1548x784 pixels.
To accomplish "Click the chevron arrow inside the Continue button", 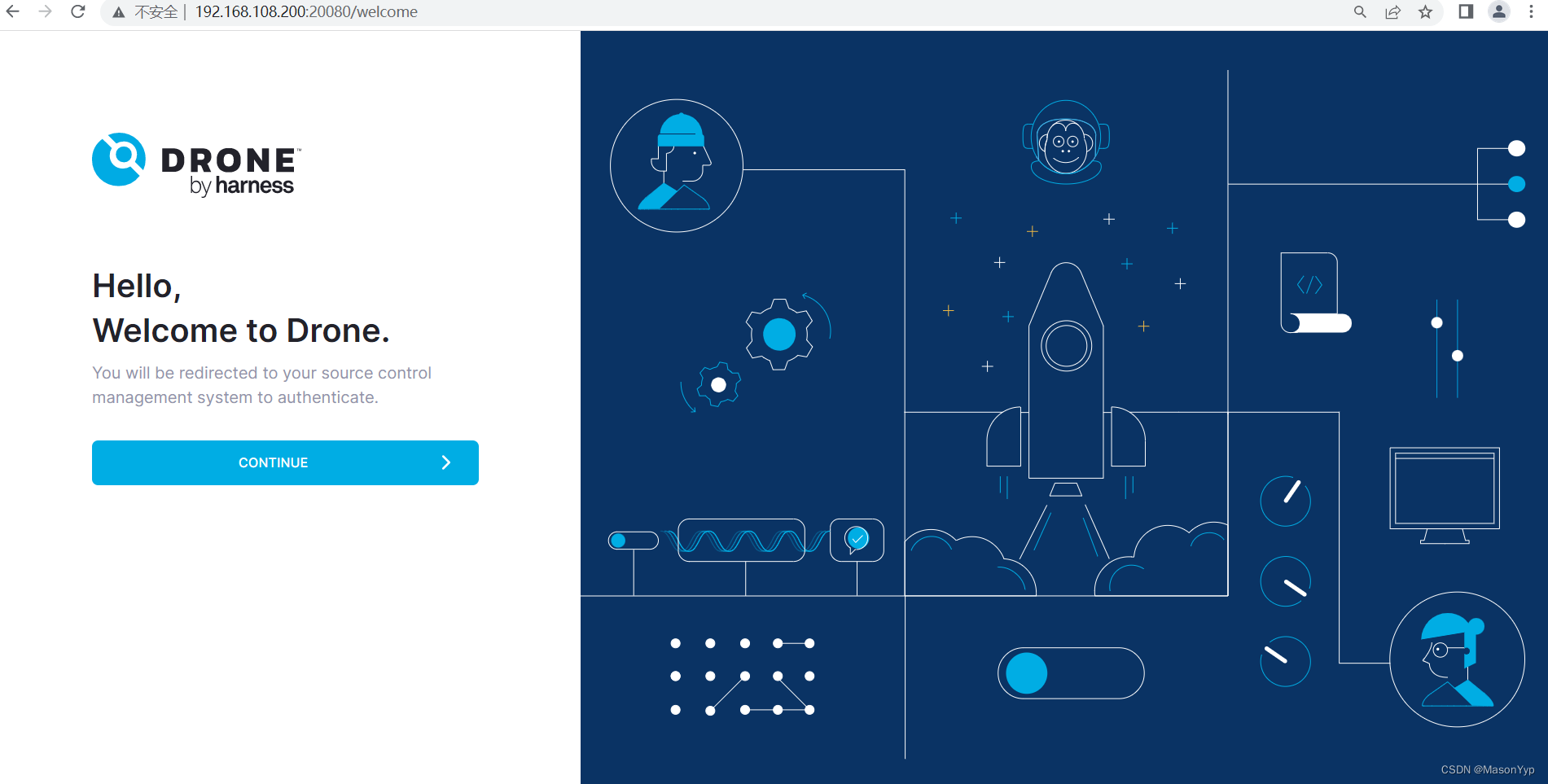I will (446, 462).
